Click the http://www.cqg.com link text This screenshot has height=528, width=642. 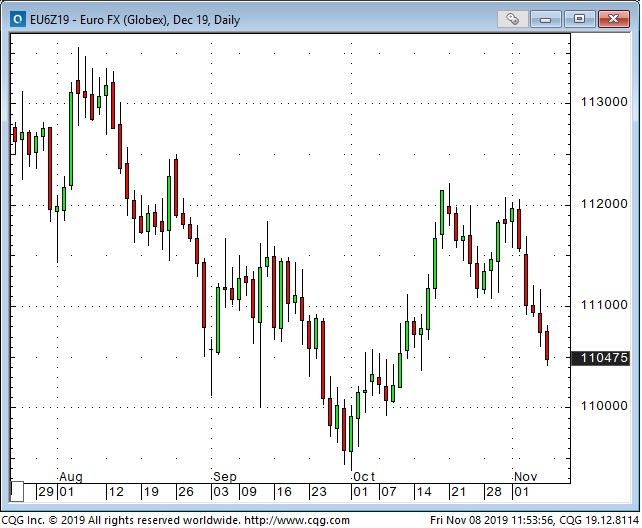[x=297, y=521]
